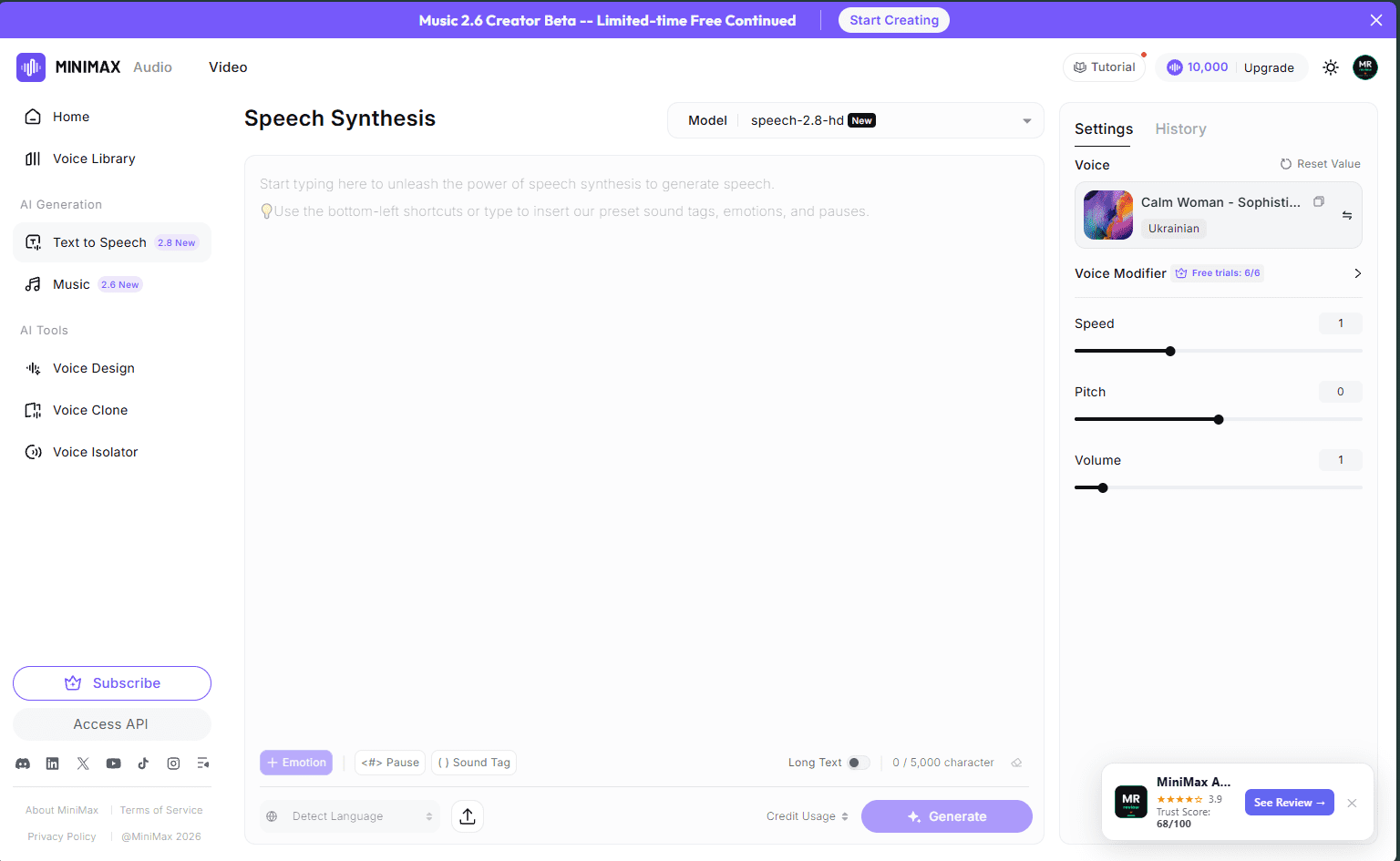Click the crown icon in Voice Modifier badge
The image size is (1400, 861).
pos(1181,273)
